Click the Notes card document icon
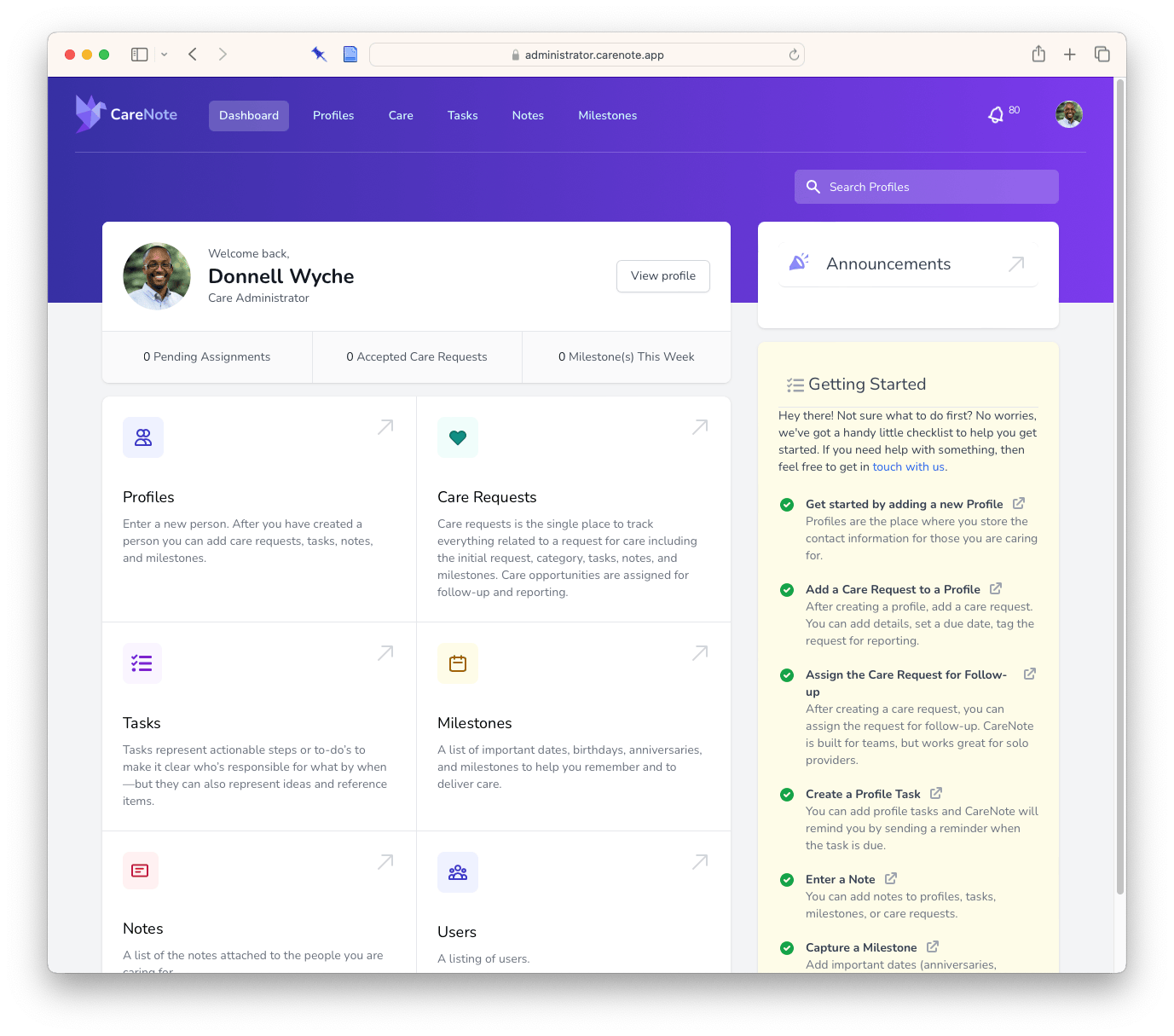This screenshot has width=1174, height=1036. tap(141, 871)
